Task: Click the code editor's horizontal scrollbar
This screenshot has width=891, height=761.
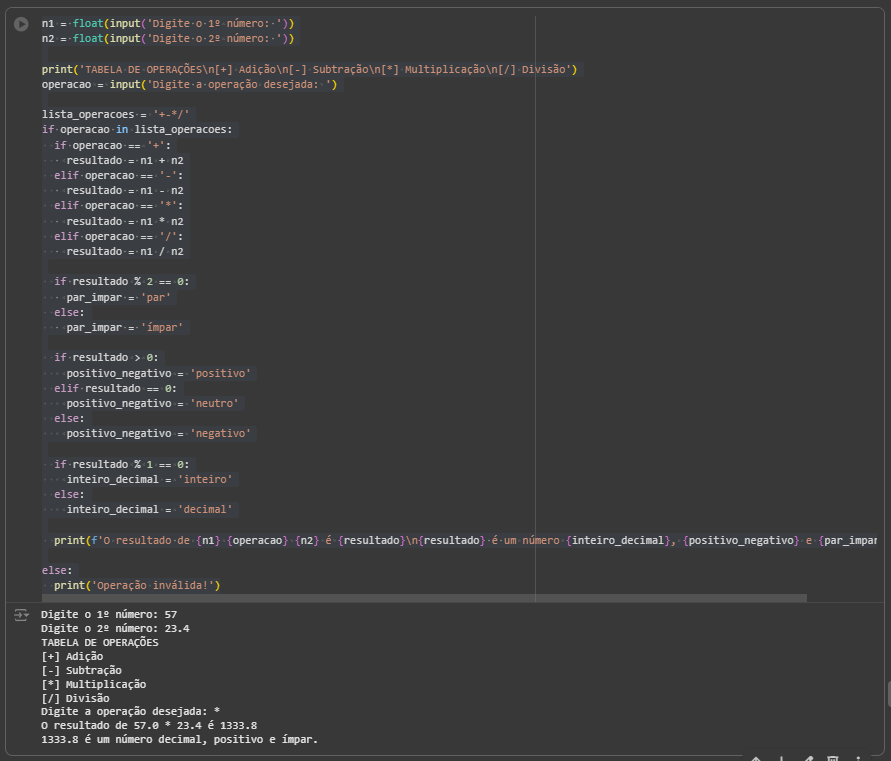Action: pyautogui.click(x=424, y=598)
